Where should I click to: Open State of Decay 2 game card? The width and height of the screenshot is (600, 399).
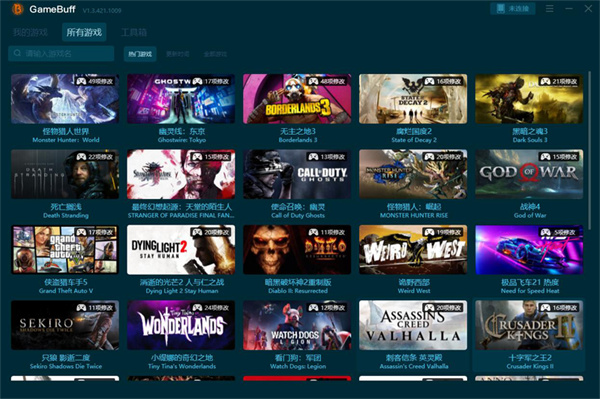click(413, 99)
